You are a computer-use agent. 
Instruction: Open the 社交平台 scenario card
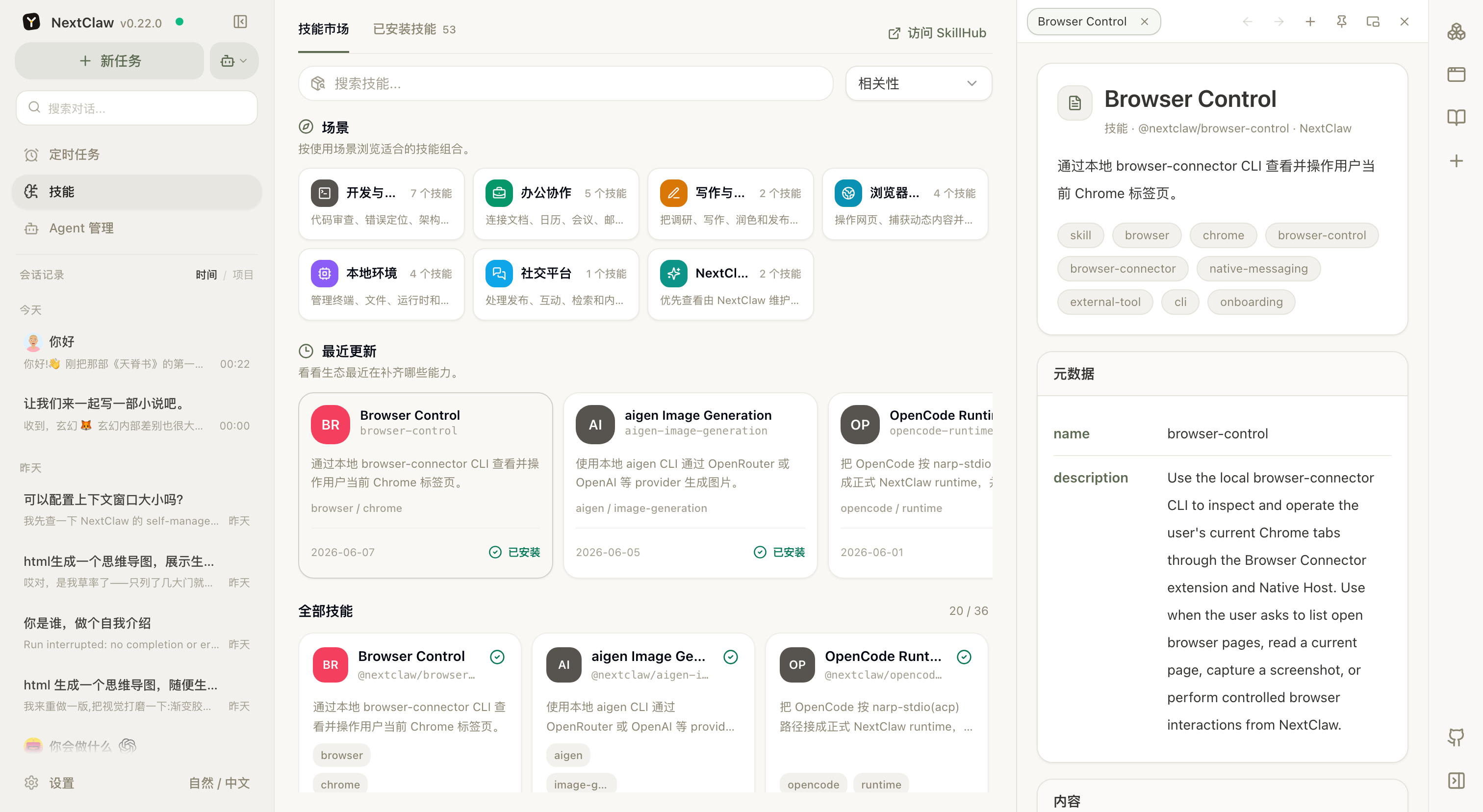click(x=556, y=284)
